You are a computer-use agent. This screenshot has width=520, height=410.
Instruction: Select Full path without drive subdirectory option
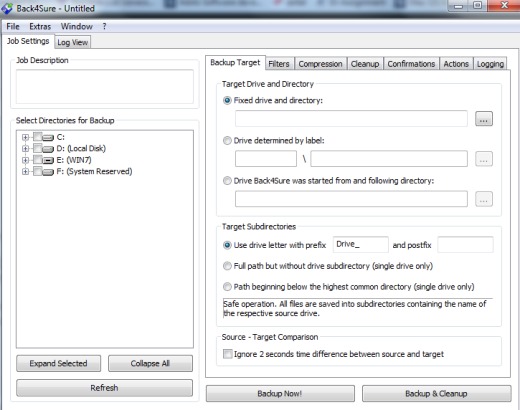tap(227, 266)
